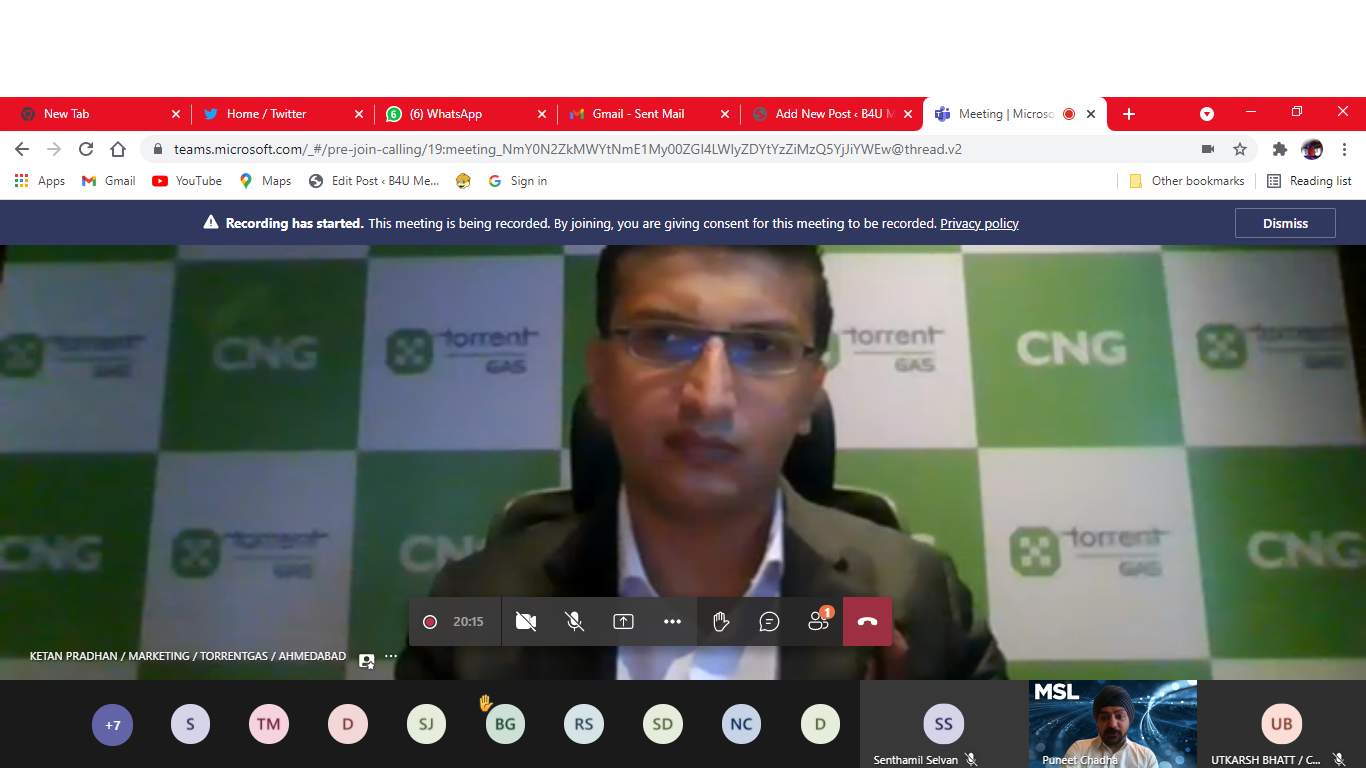Go back with browser back arrow
Image resolution: width=1366 pixels, height=768 pixels.
pyautogui.click(x=22, y=149)
